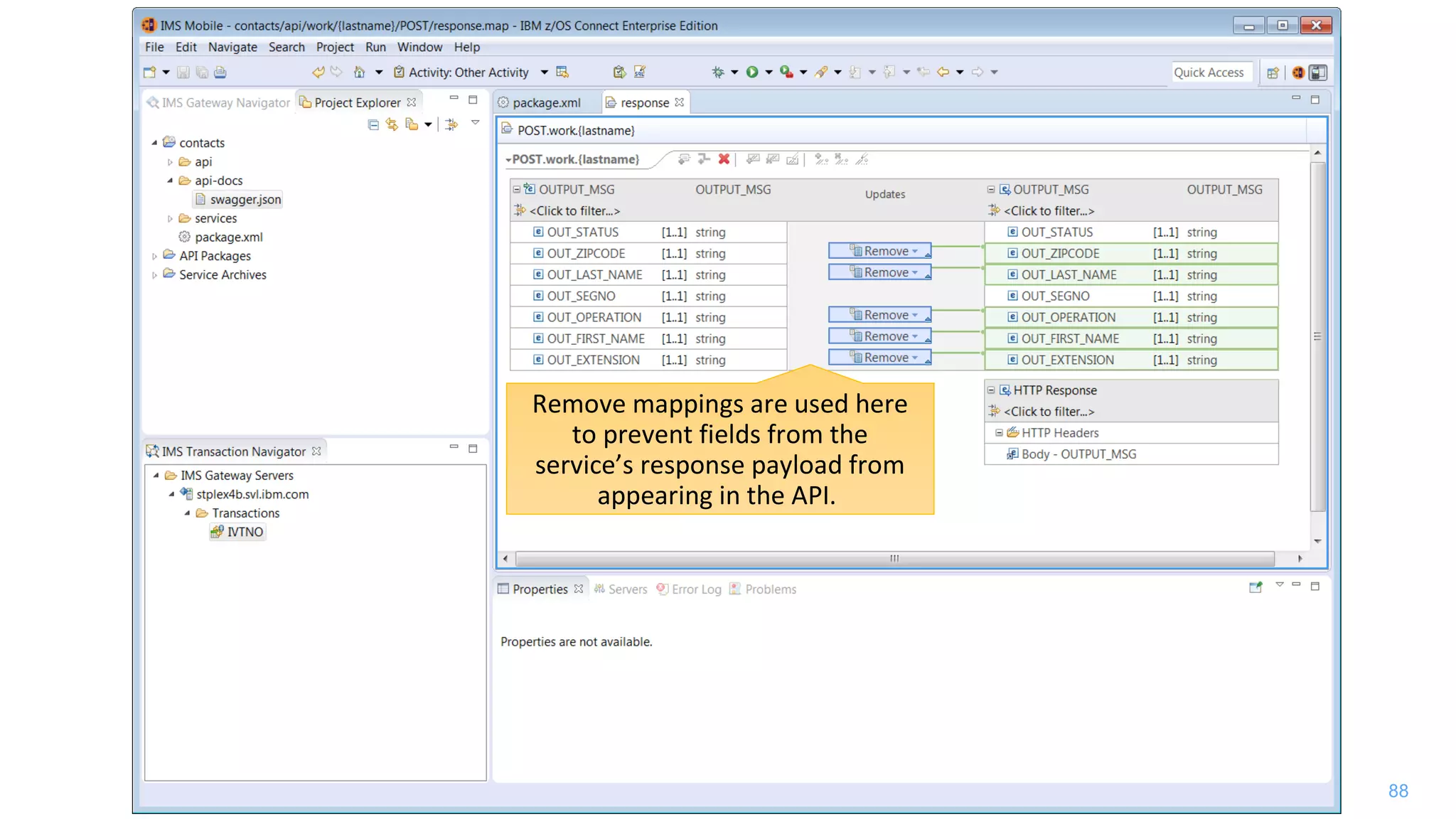Close the Project Explorer view
Viewport: 1456px width, 819px height.
pyautogui.click(x=412, y=102)
